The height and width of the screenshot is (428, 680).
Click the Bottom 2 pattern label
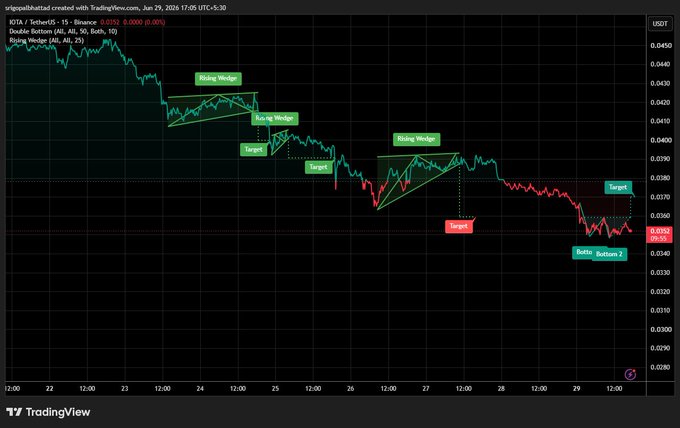tap(609, 254)
